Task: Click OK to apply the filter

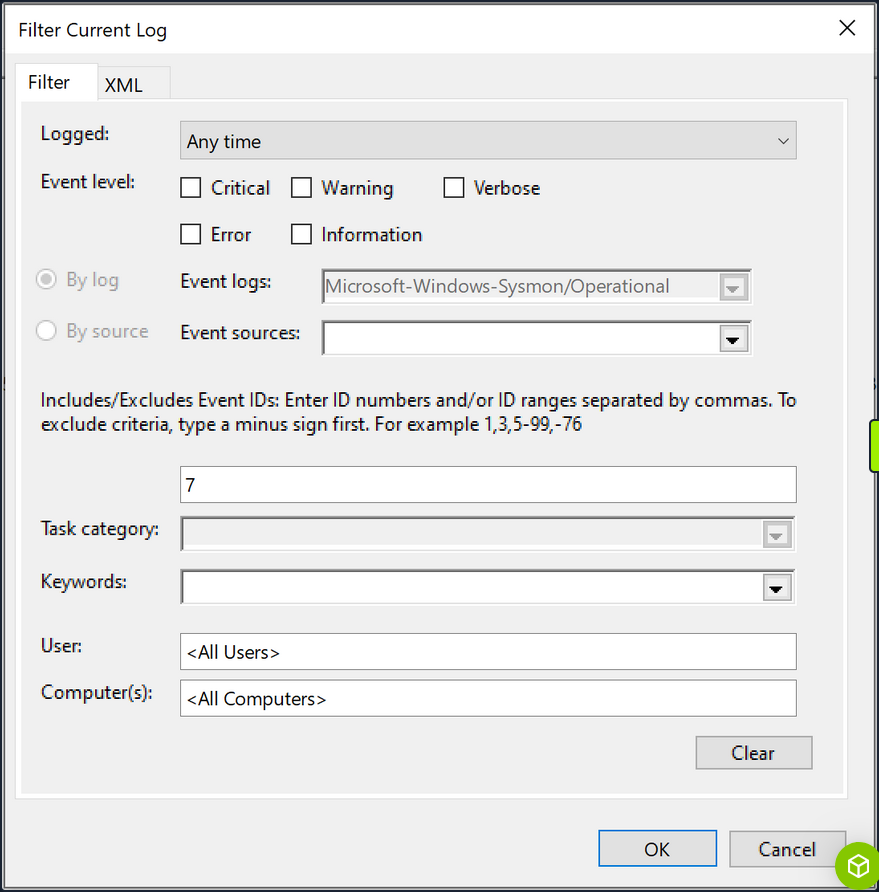Action: (657, 848)
